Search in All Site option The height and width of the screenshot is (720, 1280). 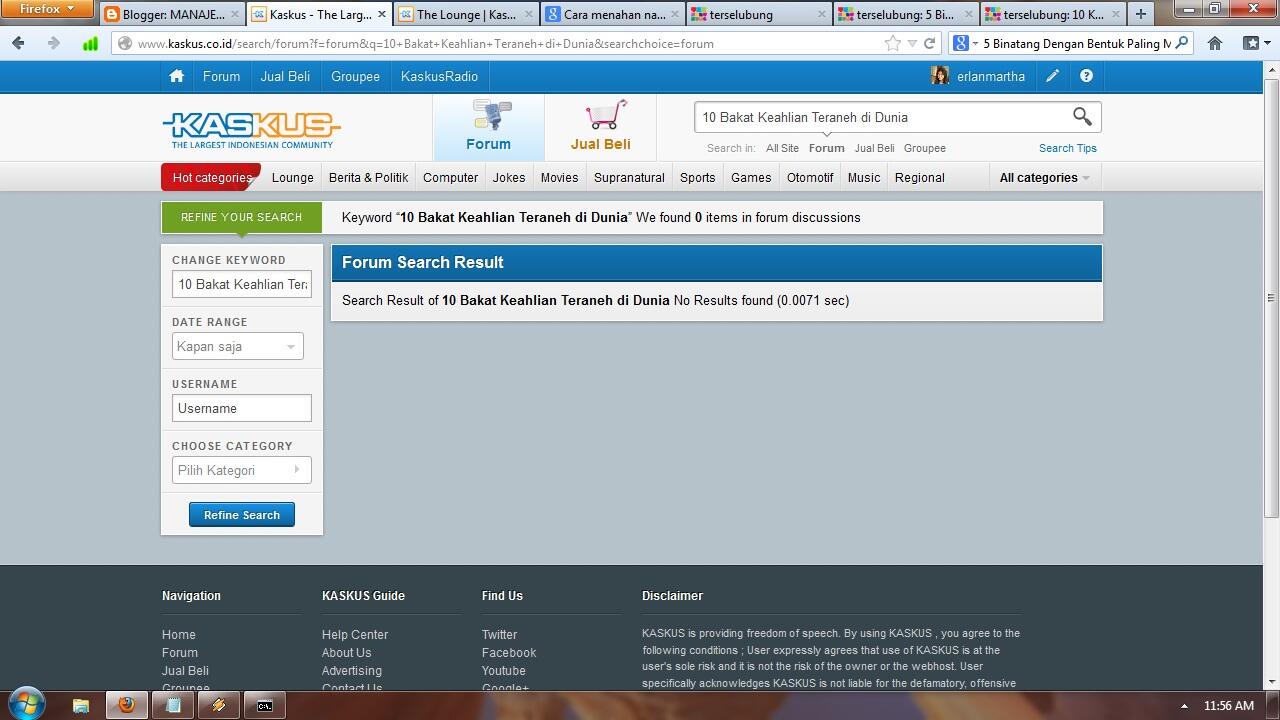[782, 148]
